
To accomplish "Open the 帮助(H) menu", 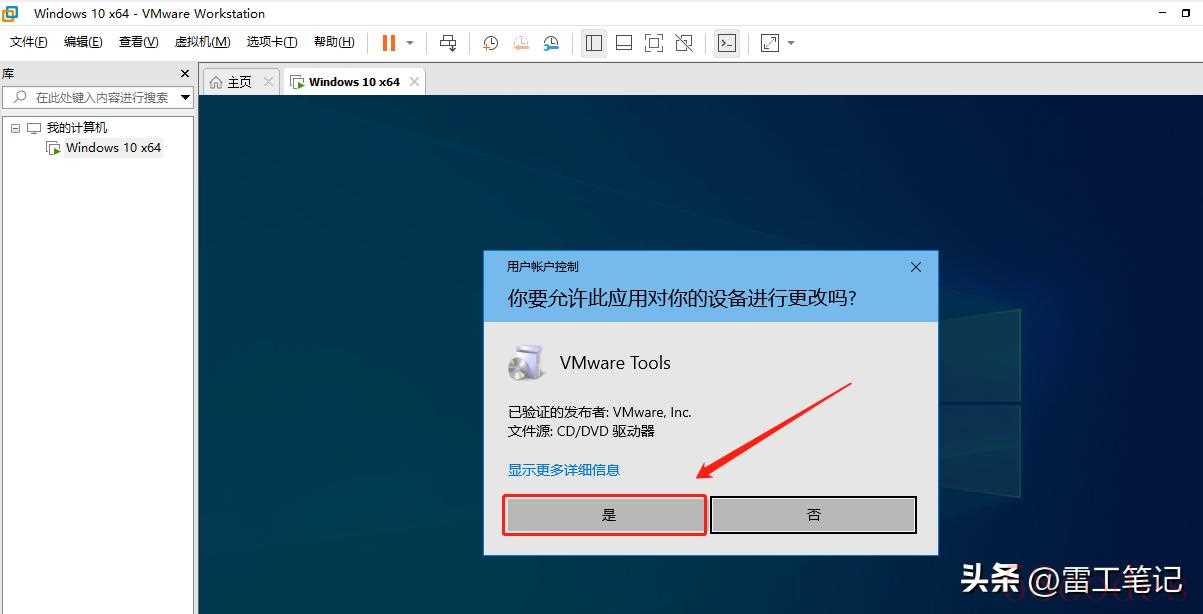I will [x=334, y=42].
